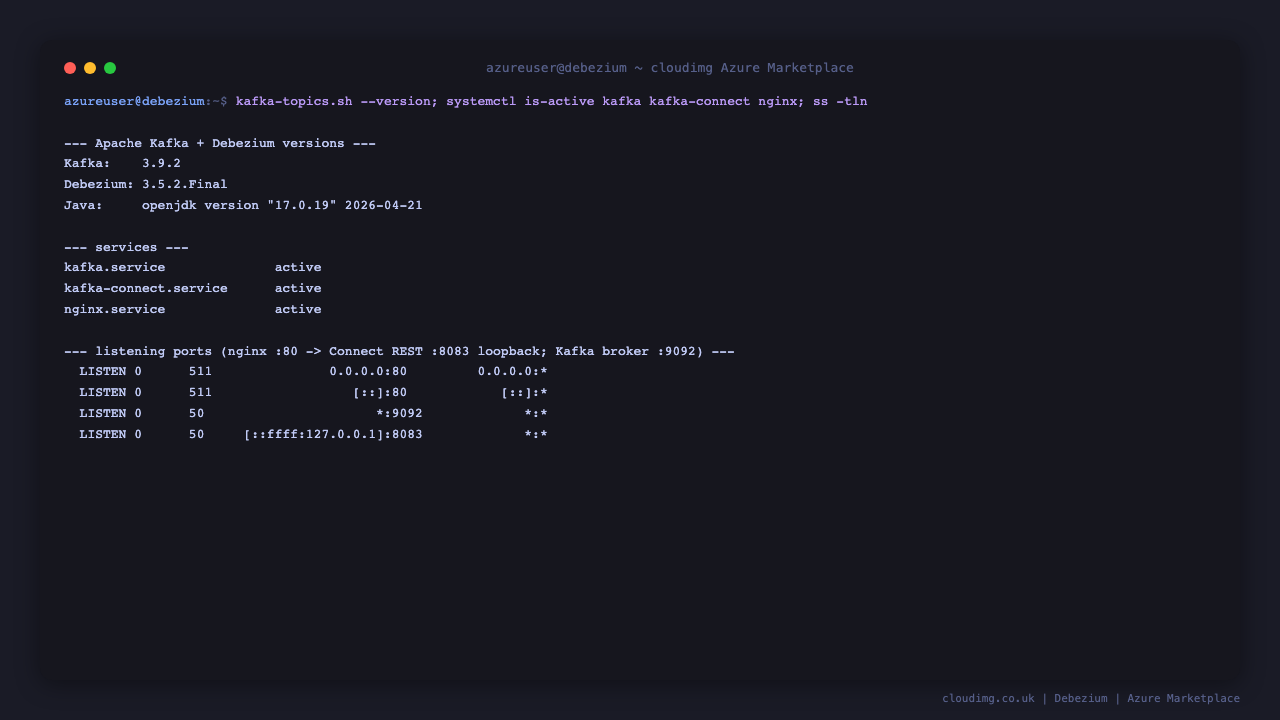Click the *:9092 Kafka broker address
Viewport: 1280px width, 720px height.
click(x=399, y=413)
